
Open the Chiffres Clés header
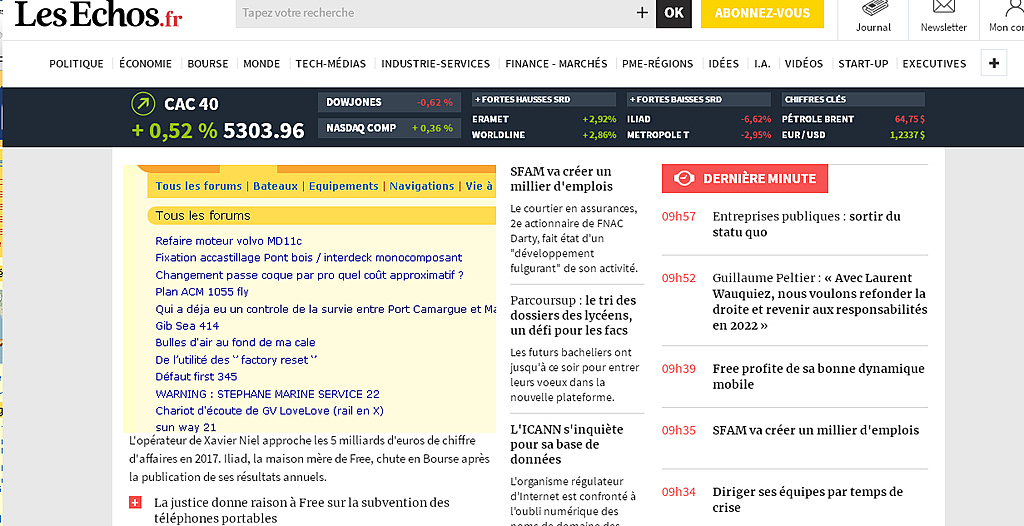[853, 99]
